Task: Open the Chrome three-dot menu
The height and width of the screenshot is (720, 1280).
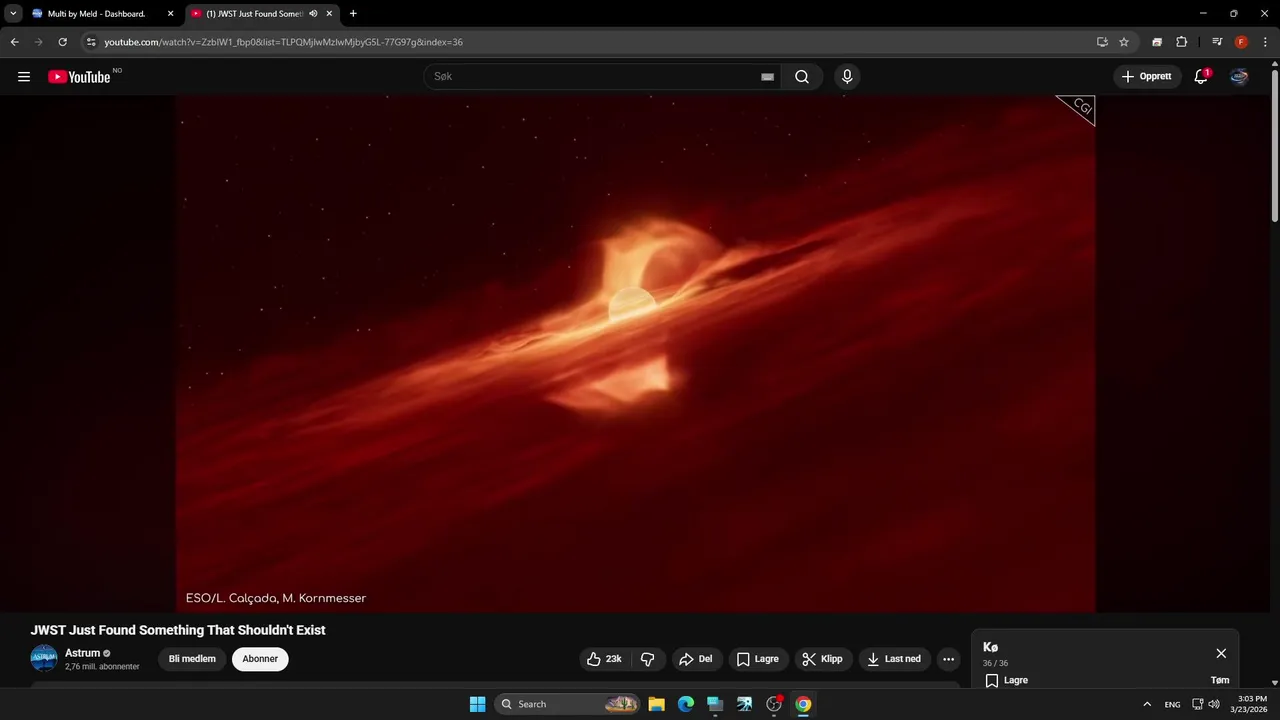Action: [x=1265, y=42]
